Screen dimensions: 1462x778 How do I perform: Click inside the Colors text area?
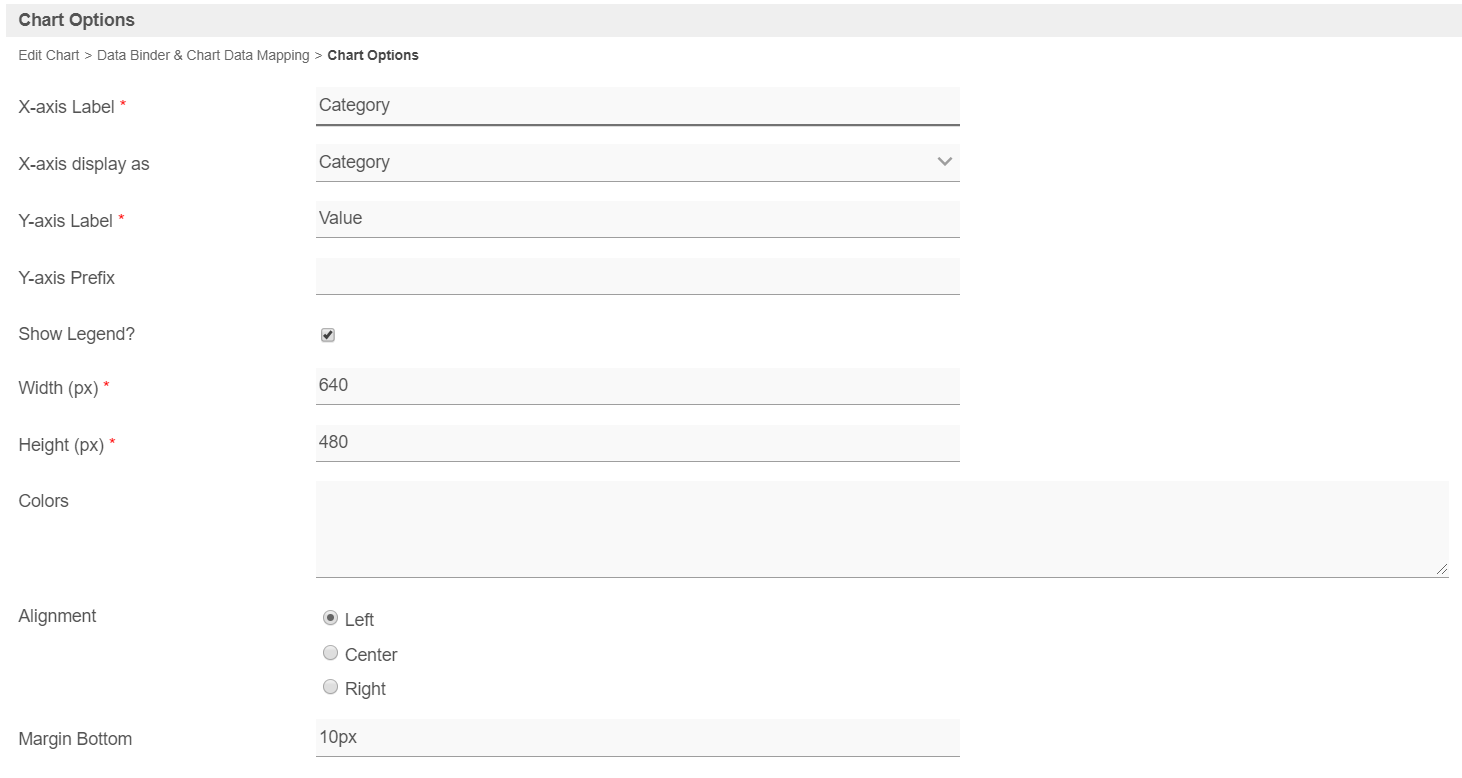pyautogui.click(x=881, y=529)
